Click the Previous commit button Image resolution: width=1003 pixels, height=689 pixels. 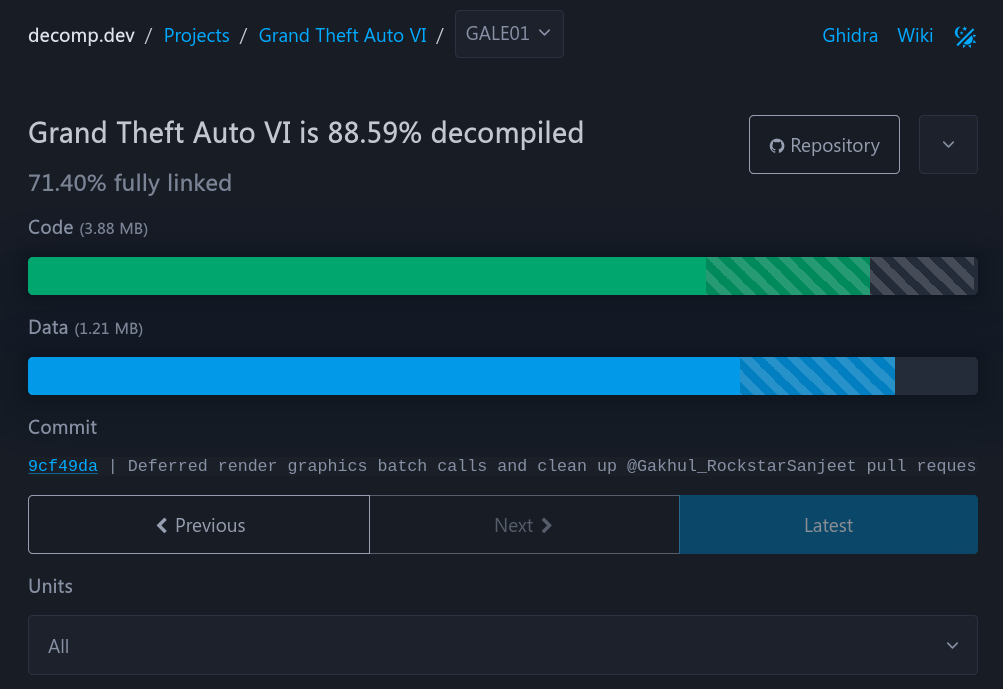pyautogui.click(x=199, y=525)
